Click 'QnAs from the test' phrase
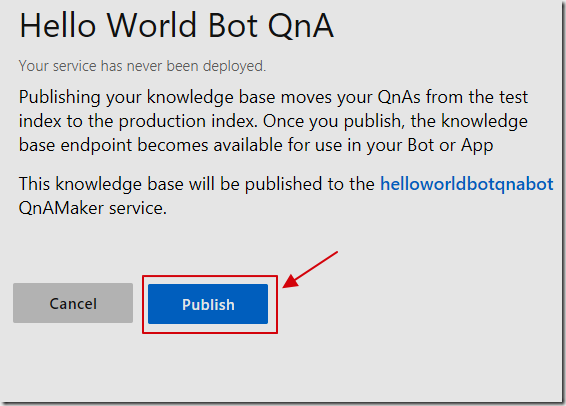This screenshot has height=406, width=566. (453, 97)
